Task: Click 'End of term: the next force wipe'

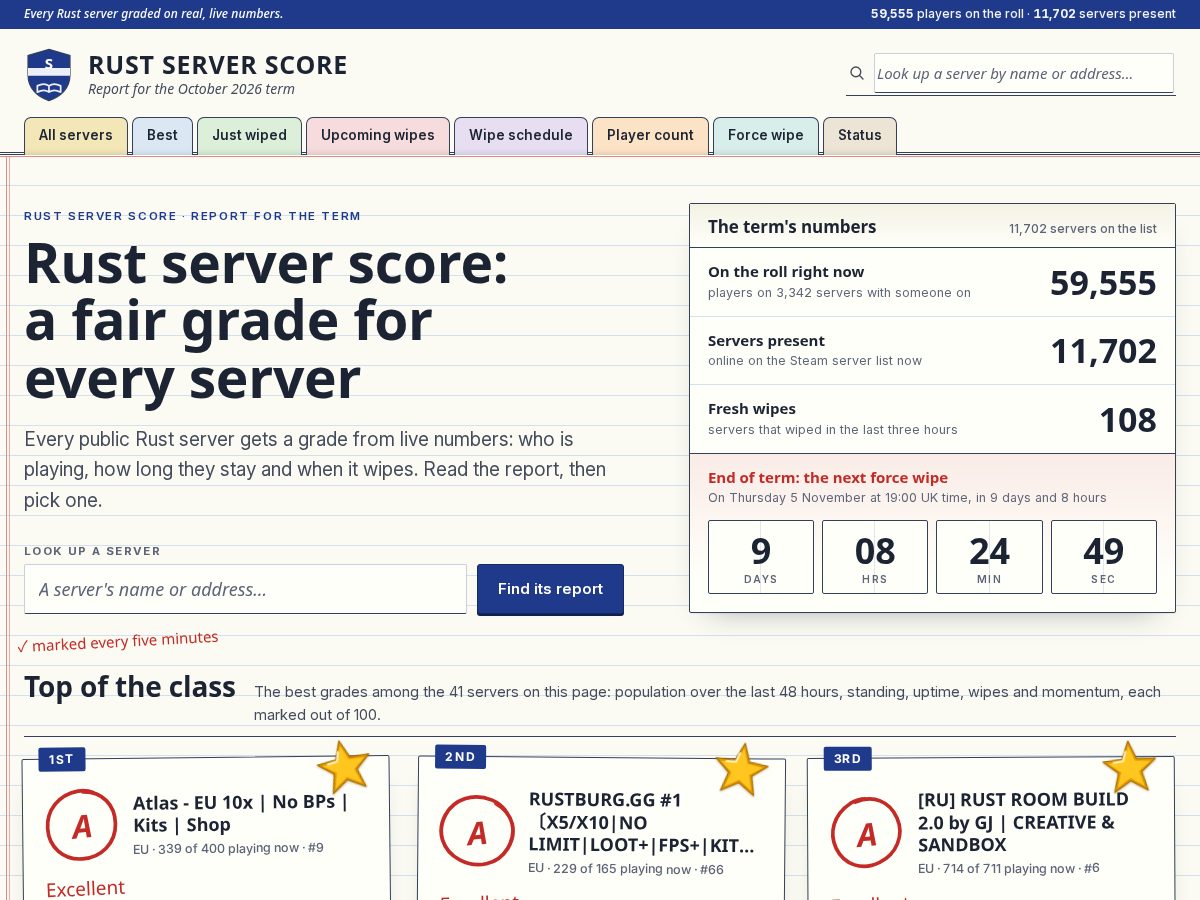Action: tap(828, 478)
